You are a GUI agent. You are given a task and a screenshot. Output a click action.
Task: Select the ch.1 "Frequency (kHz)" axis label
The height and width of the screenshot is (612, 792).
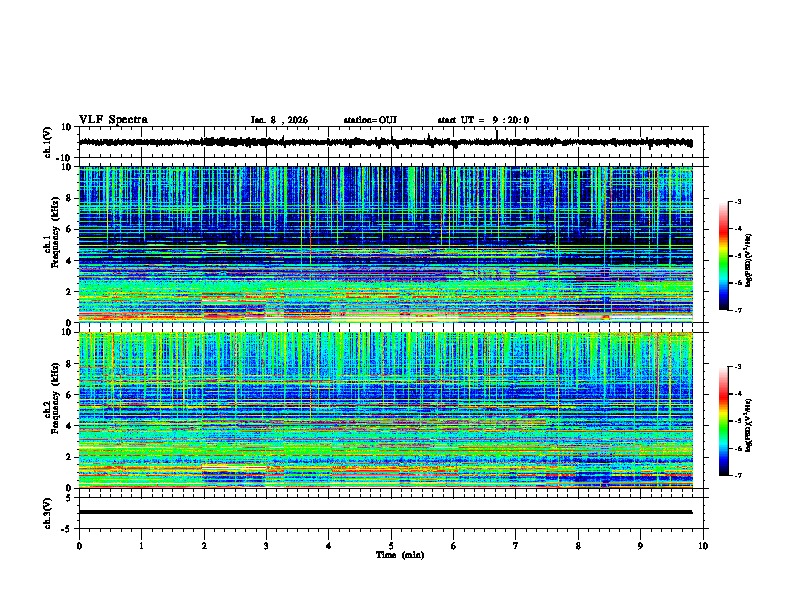click(55, 232)
